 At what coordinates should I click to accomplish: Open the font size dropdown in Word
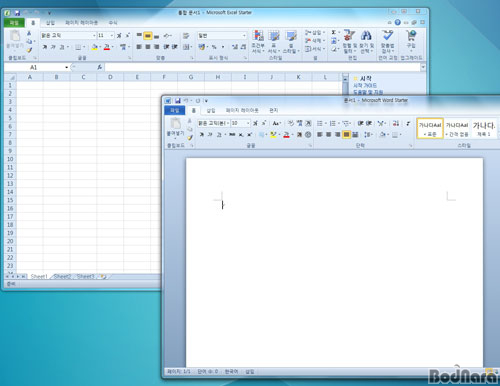[248, 123]
